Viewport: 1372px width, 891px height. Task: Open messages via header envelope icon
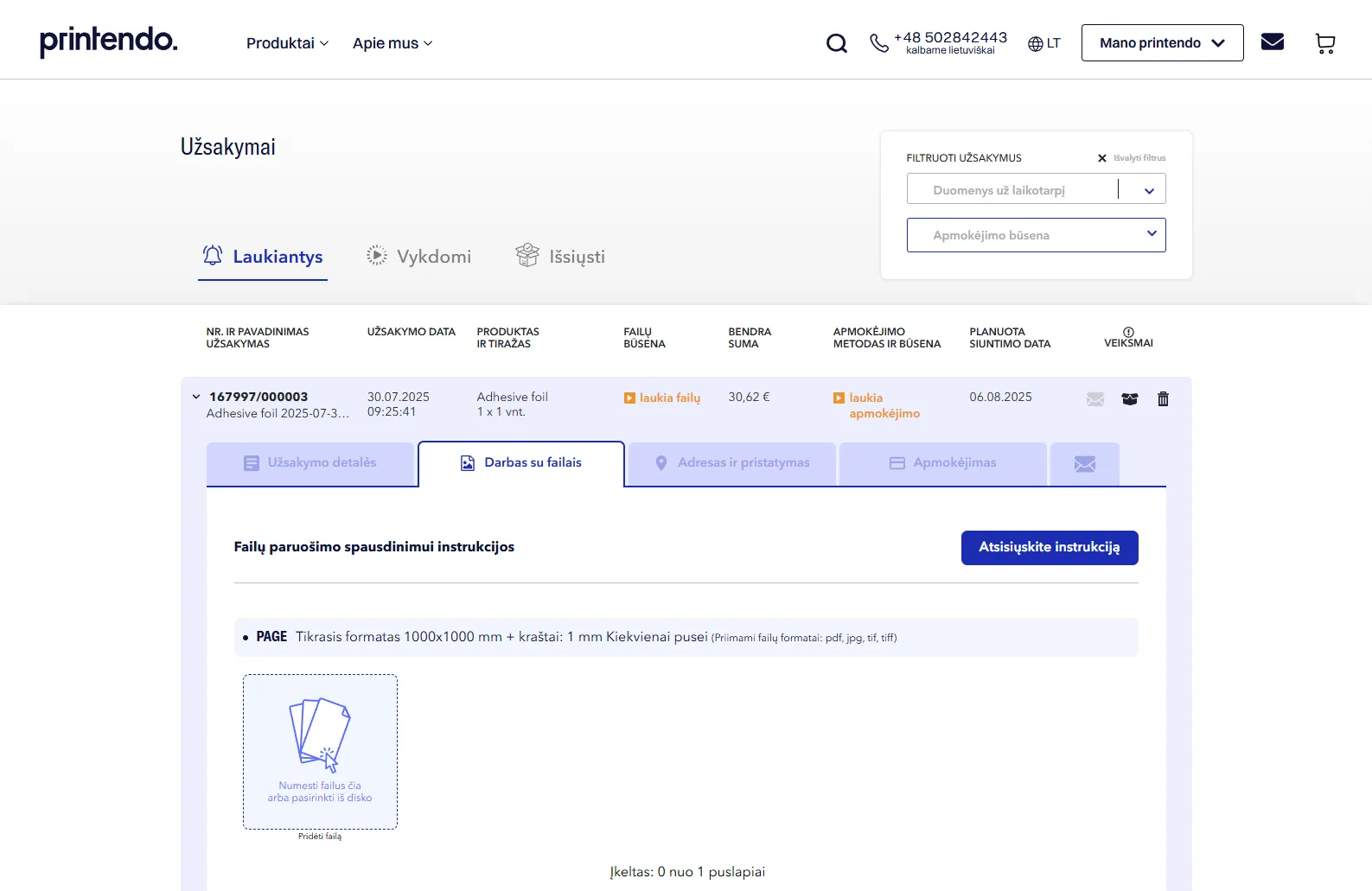[x=1272, y=42]
